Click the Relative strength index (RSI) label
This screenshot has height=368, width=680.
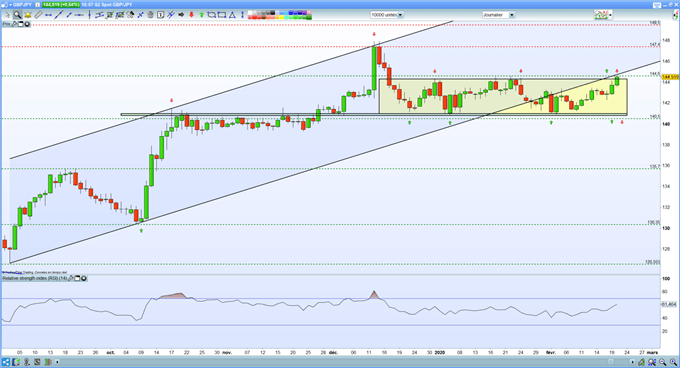[x=35, y=278]
